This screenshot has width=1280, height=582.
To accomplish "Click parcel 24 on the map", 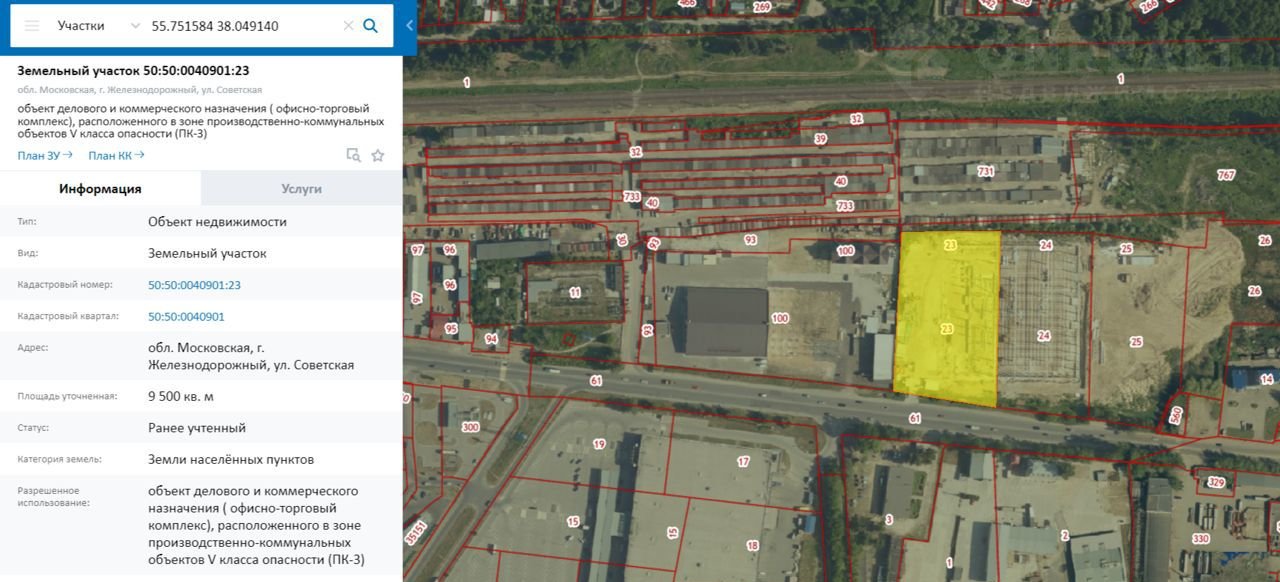I will click(x=1043, y=320).
